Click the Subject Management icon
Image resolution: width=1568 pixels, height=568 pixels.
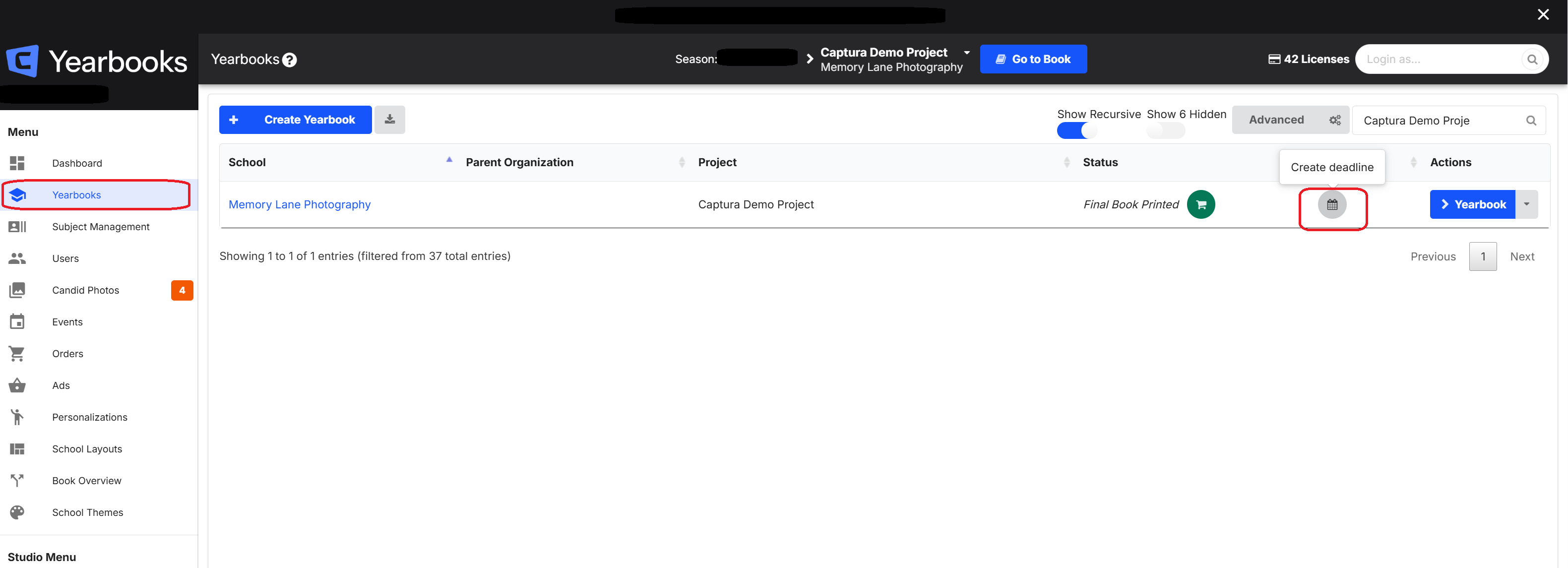click(17, 227)
